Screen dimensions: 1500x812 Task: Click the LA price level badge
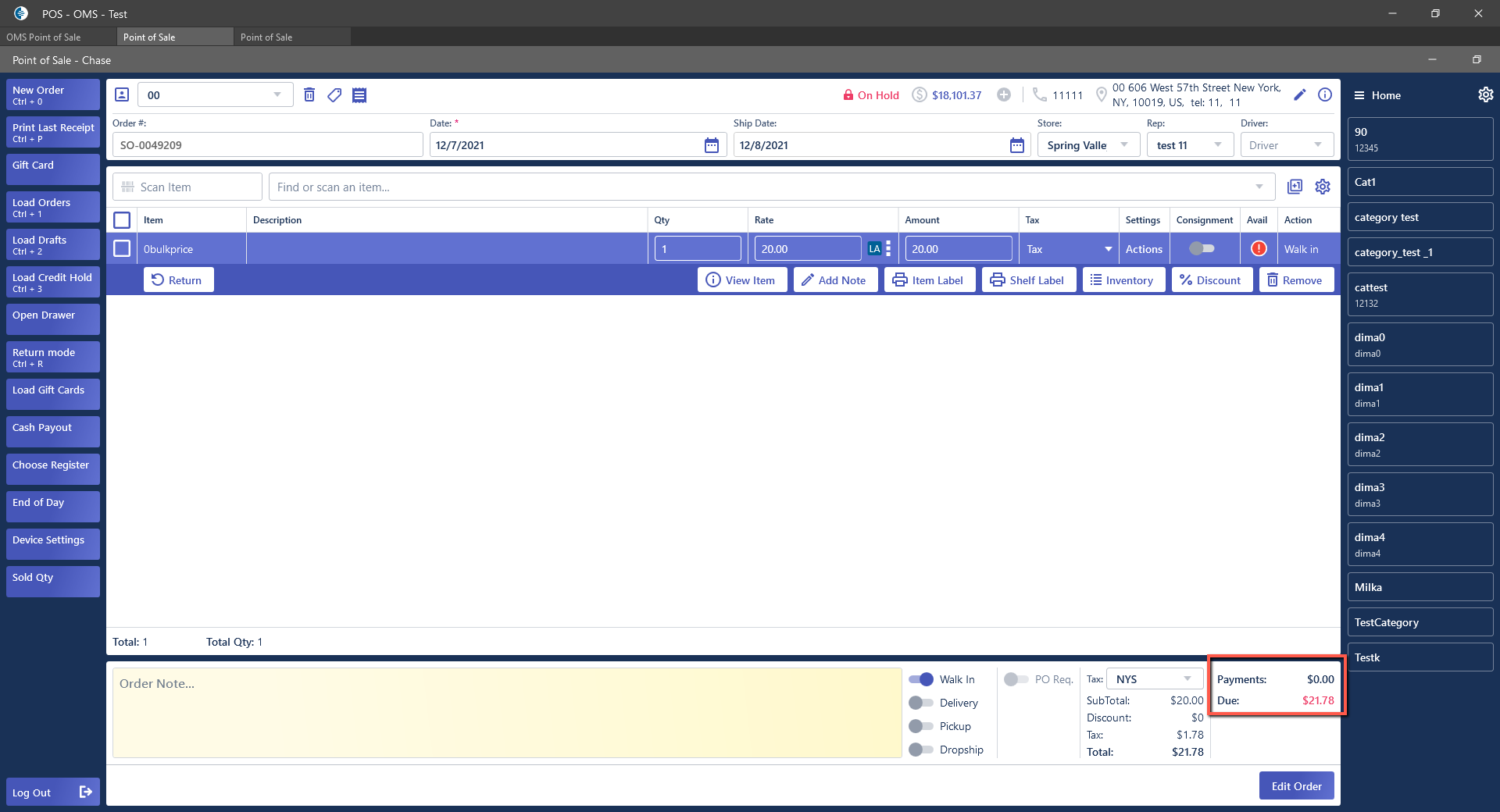(874, 249)
